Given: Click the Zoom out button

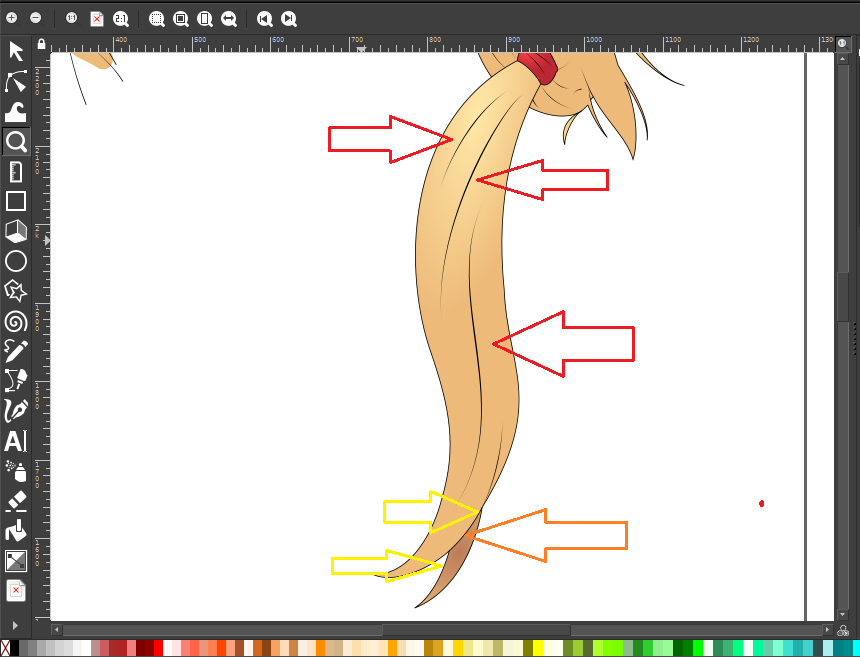Looking at the screenshot, I should [x=36, y=18].
